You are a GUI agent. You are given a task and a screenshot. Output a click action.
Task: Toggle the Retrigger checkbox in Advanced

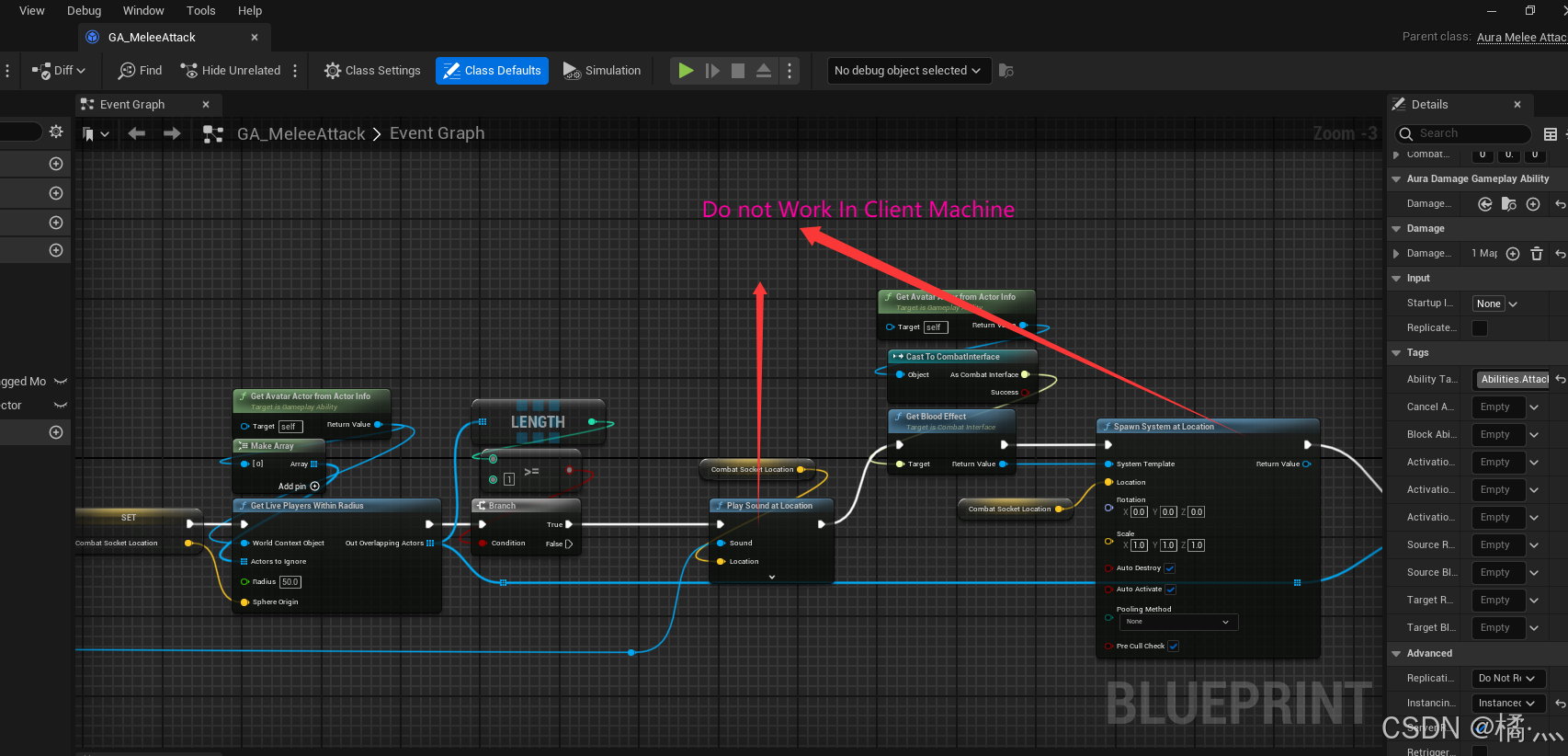(x=1480, y=751)
